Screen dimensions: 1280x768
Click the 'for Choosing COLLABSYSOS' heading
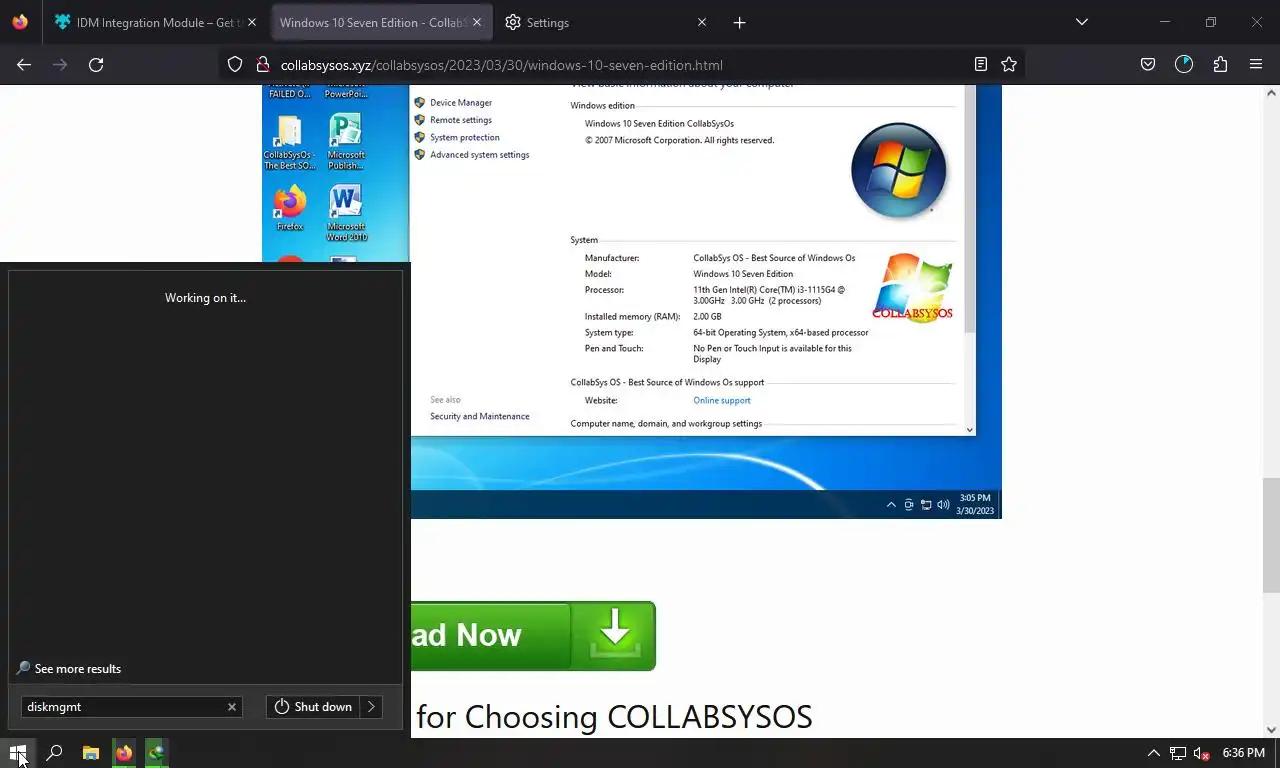[614, 716]
